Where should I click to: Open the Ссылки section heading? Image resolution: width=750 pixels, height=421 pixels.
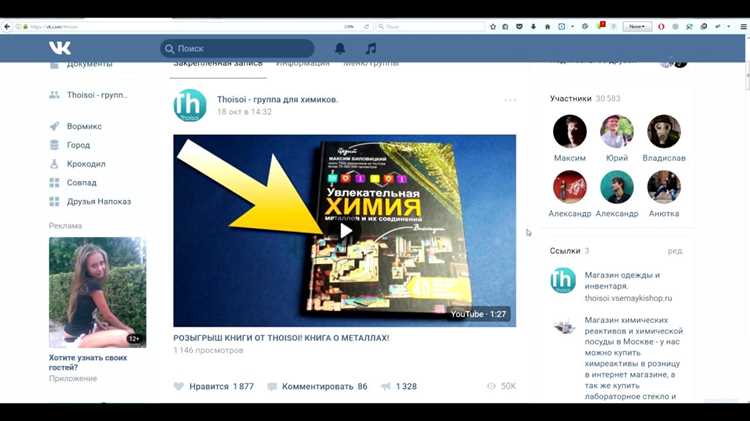coord(565,251)
